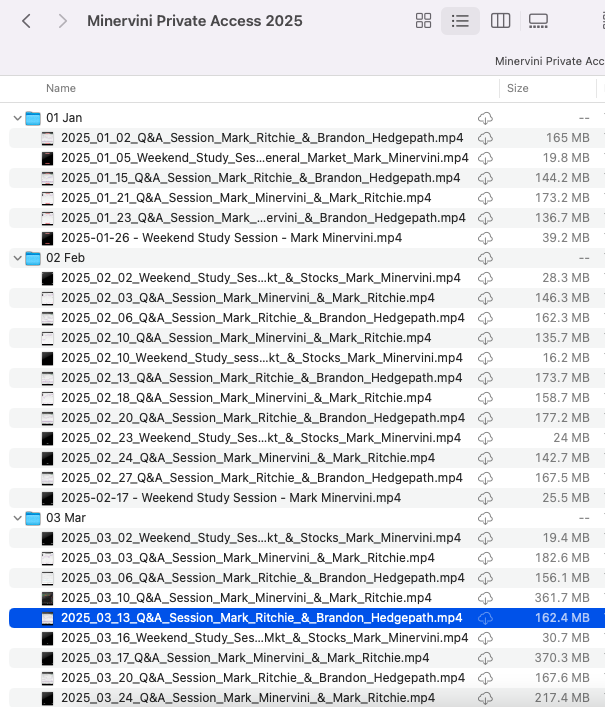Click cloud download icon for 01 Jan folder
The width and height of the screenshot is (605, 707).
pyautogui.click(x=485, y=118)
